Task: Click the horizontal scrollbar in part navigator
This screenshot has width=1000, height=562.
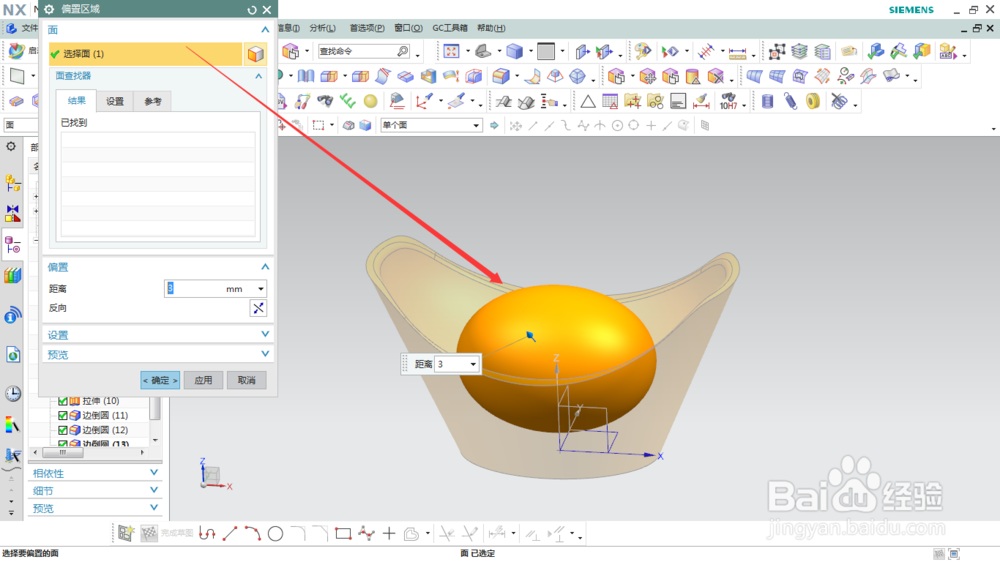Action: (62, 453)
